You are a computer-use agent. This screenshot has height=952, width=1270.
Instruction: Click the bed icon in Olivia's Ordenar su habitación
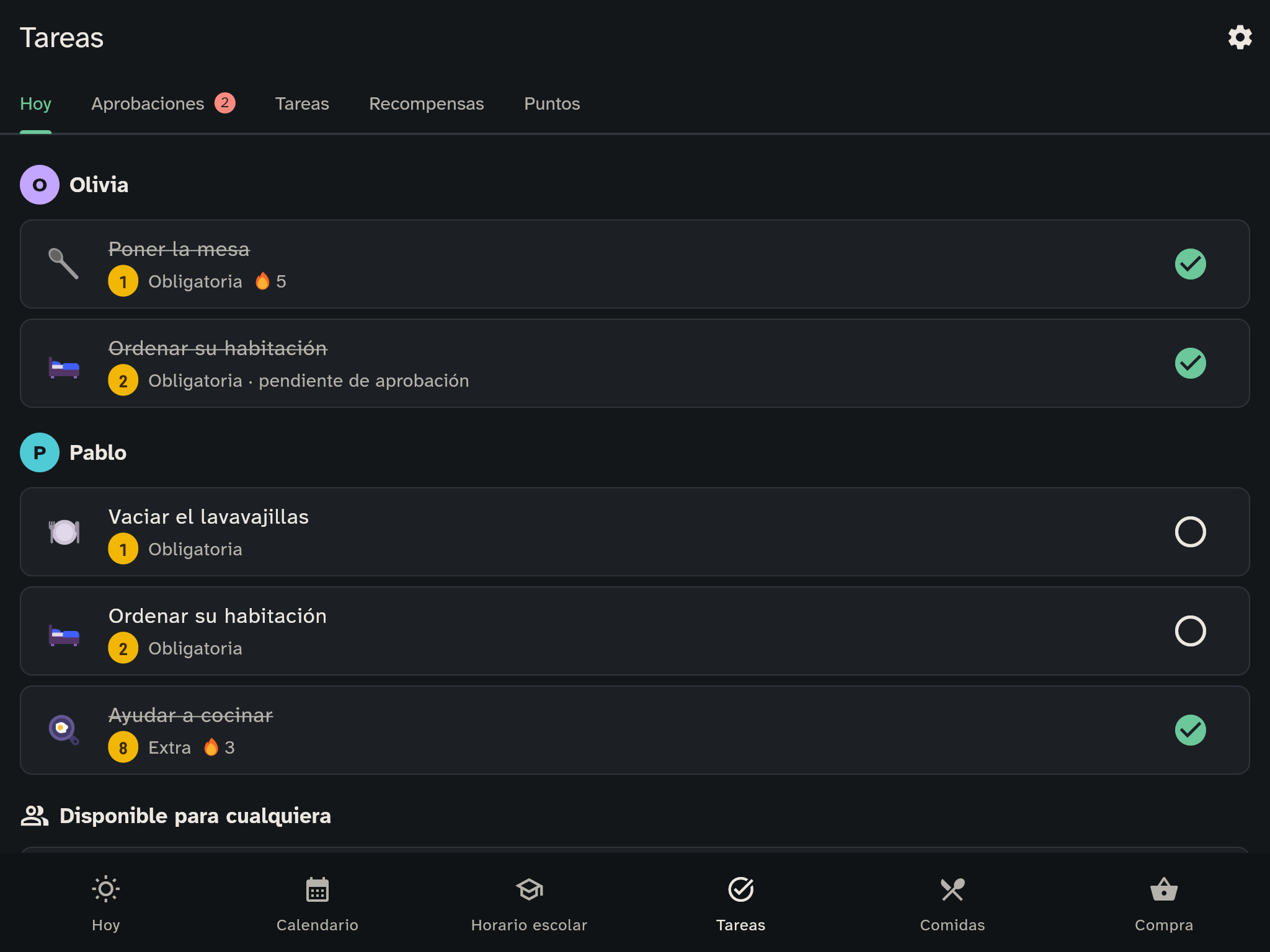pyautogui.click(x=64, y=366)
